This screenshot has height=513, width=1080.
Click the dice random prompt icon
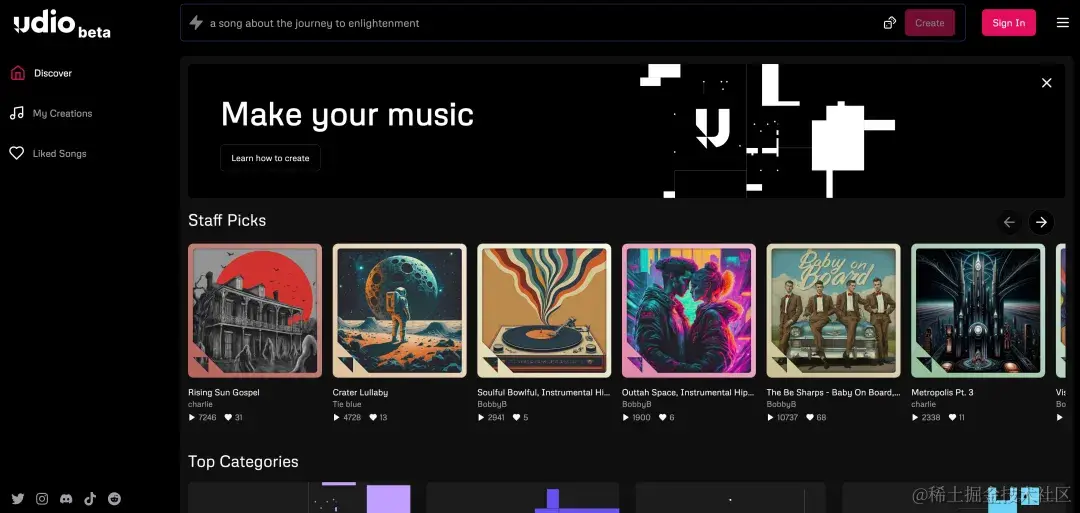pyautogui.click(x=889, y=23)
